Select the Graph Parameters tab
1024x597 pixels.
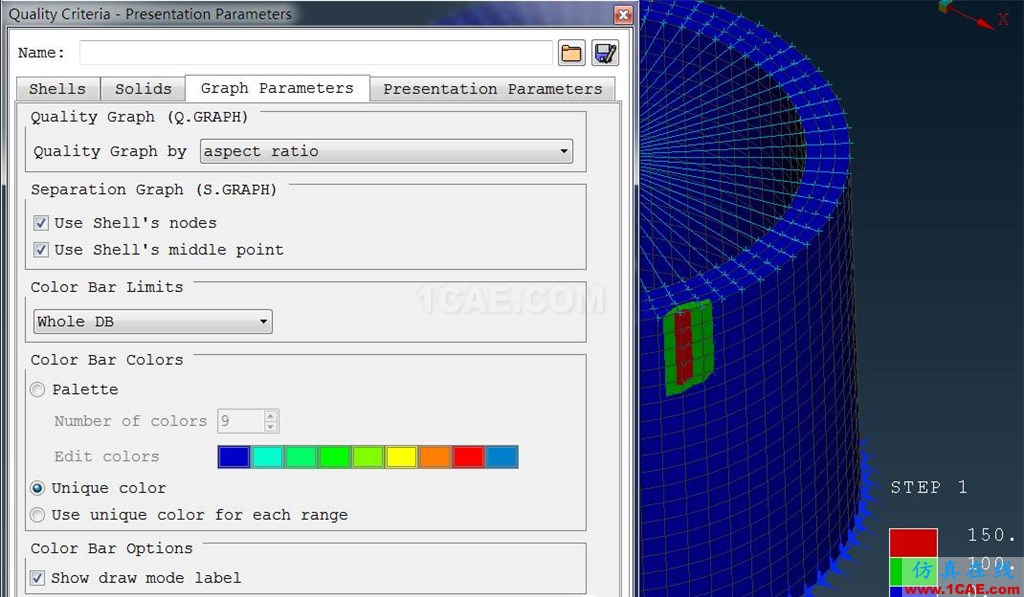277,88
